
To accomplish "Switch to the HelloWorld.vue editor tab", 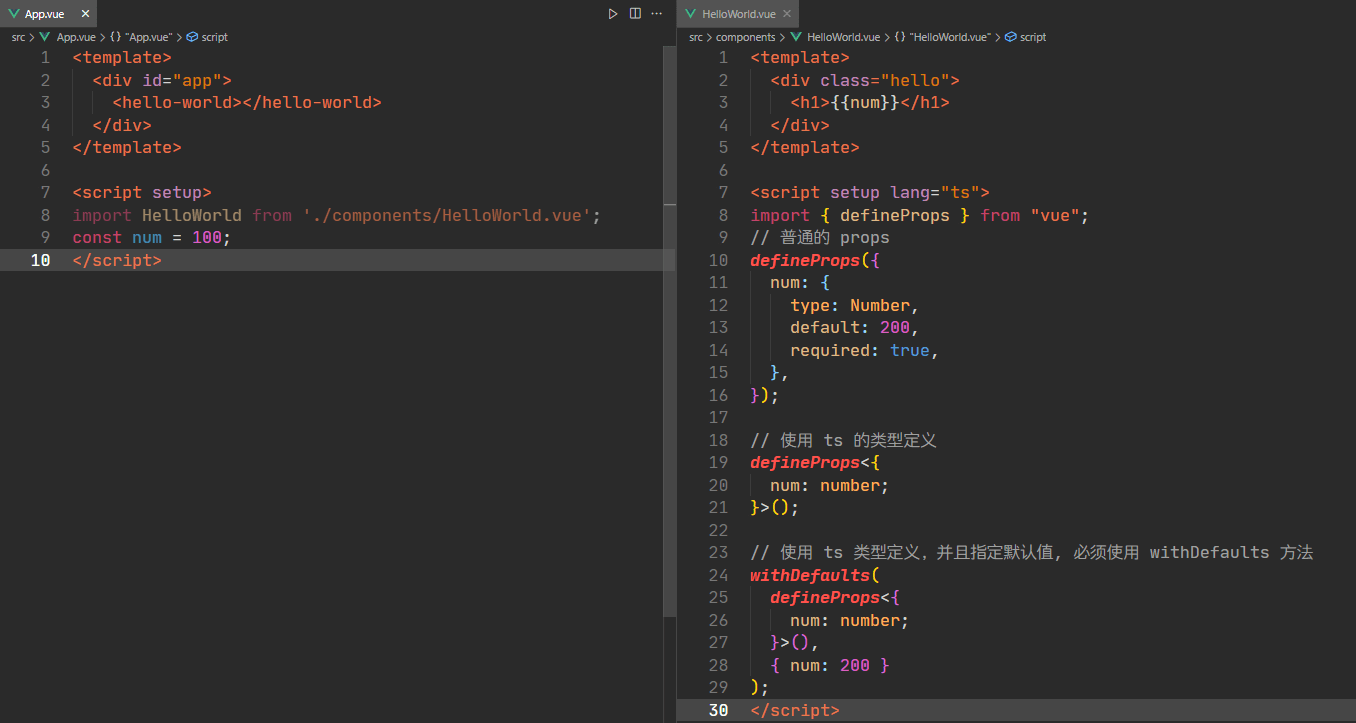I will pyautogui.click(x=738, y=14).
